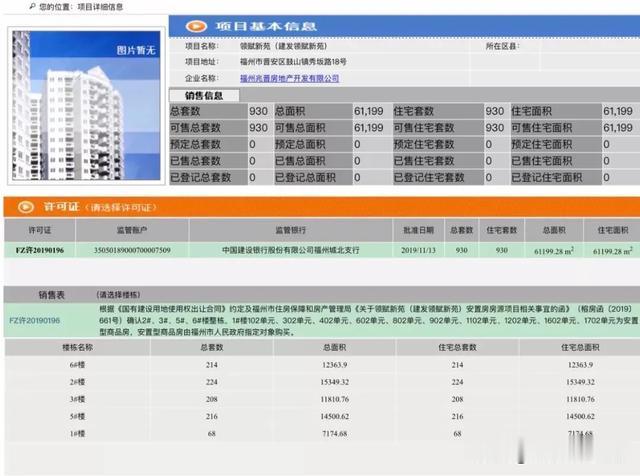Click the 楼栋名称 column header
Image resolution: width=640 pixels, height=476 pixels.
pos(77,347)
